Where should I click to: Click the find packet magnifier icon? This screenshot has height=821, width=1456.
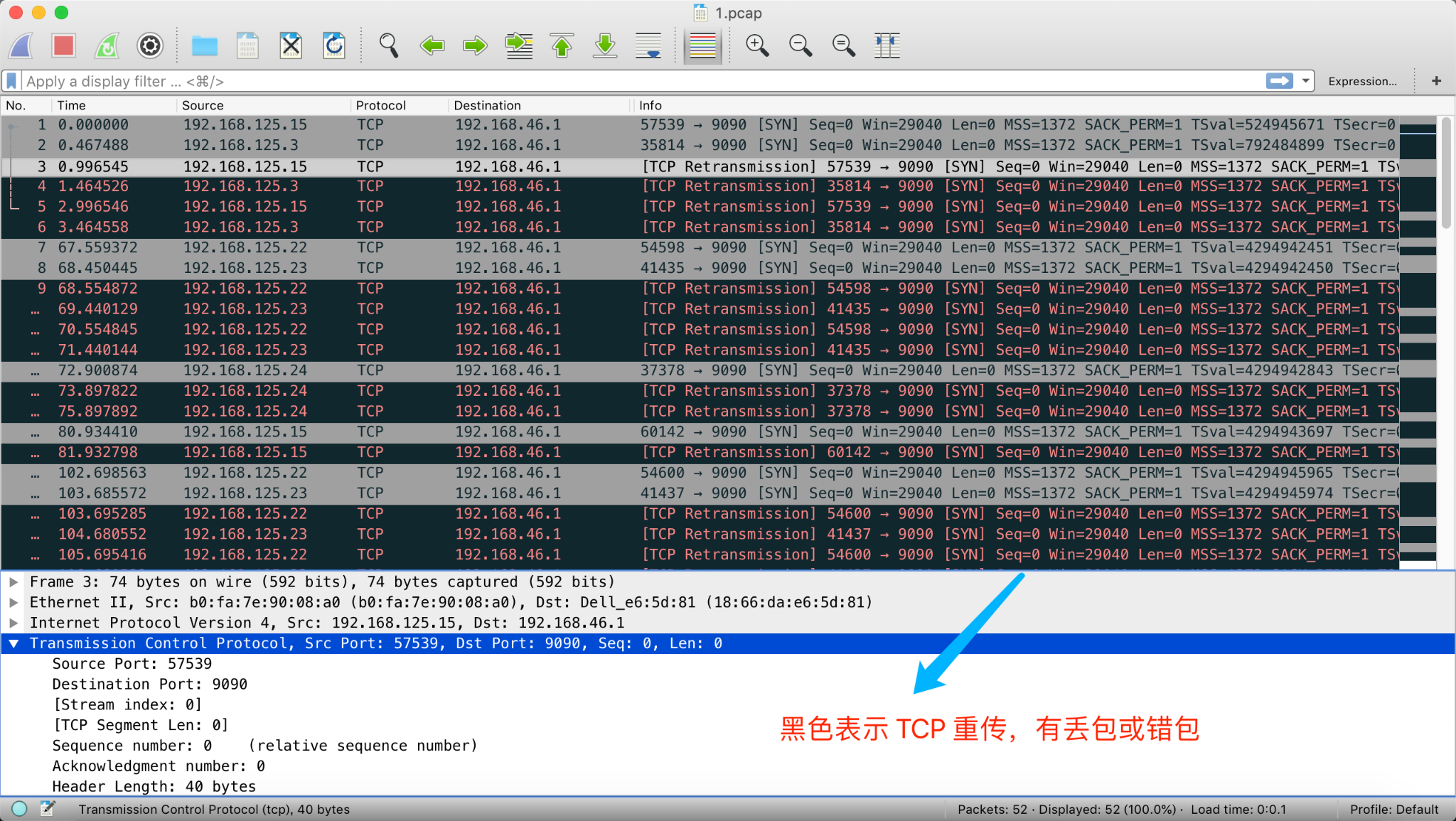(388, 46)
